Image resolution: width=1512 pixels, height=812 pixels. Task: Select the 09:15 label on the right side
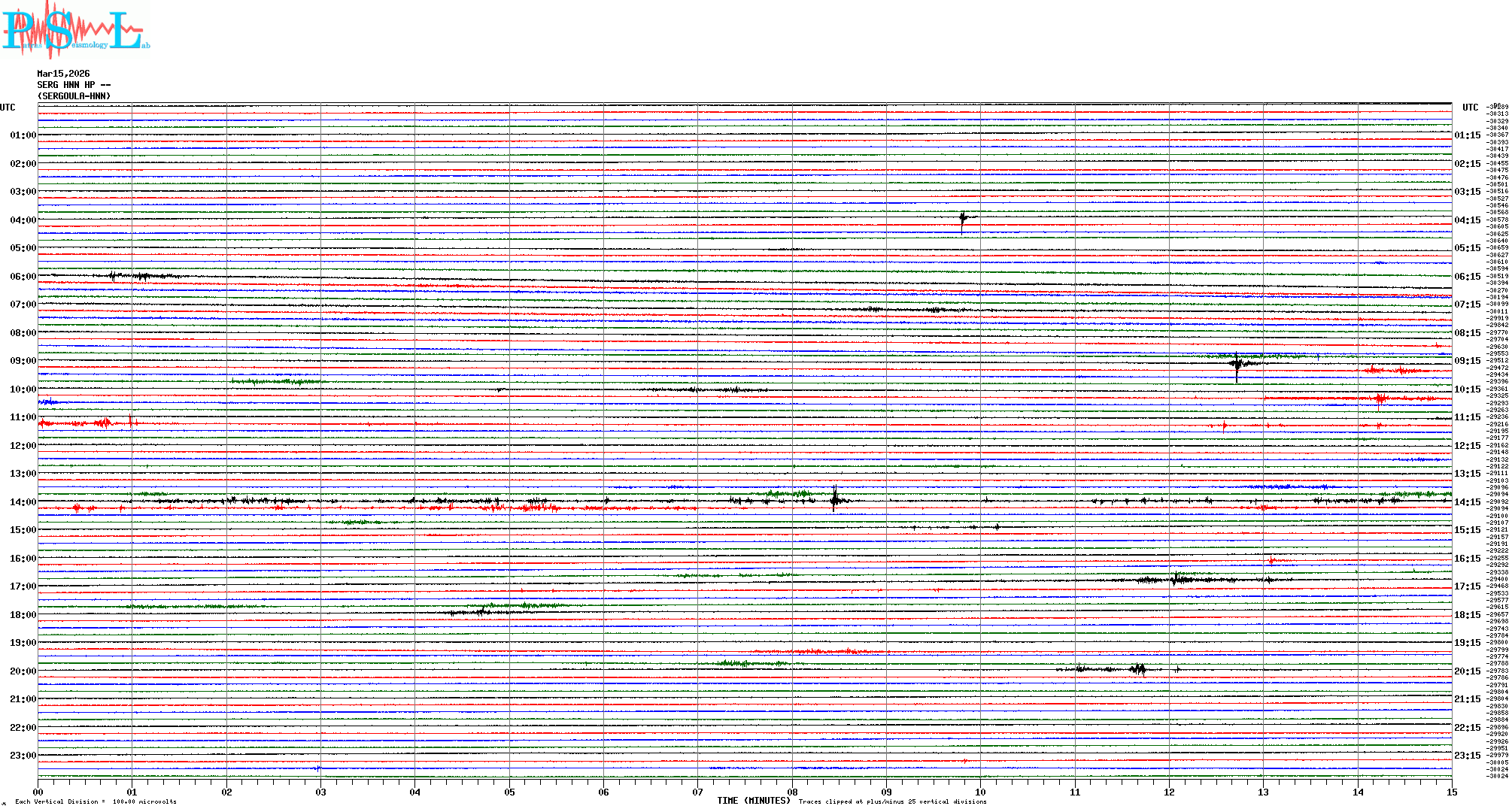(1467, 361)
